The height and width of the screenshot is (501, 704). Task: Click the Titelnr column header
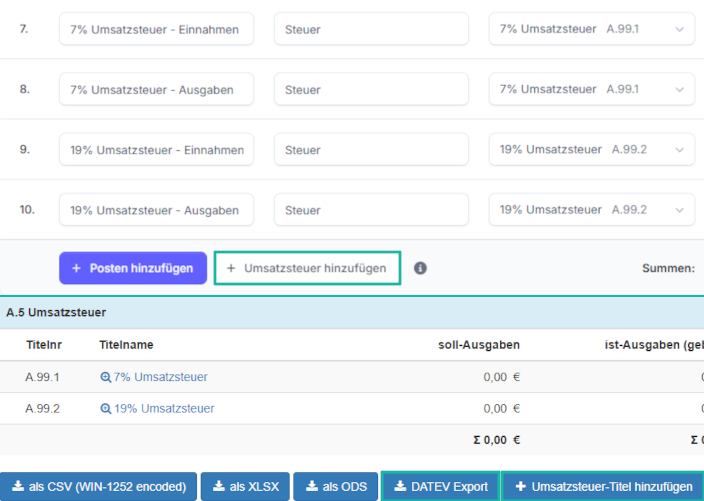click(44, 345)
